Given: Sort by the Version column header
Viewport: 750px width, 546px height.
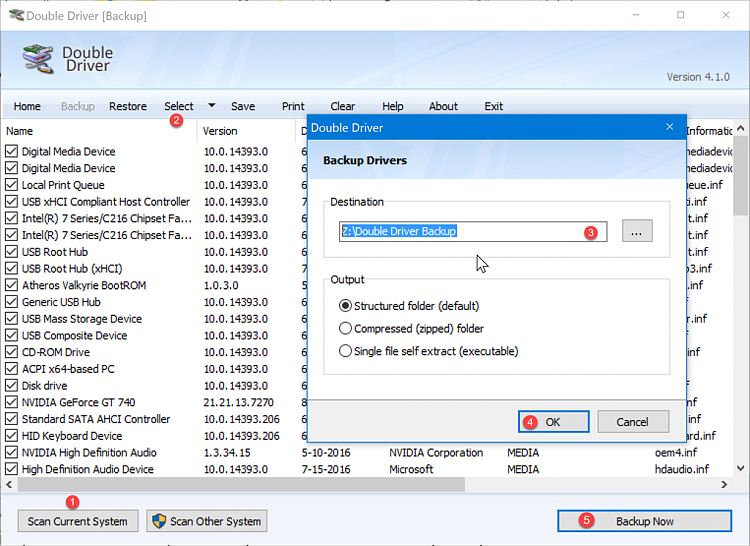Looking at the screenshot, I should [x=246, y=131].
